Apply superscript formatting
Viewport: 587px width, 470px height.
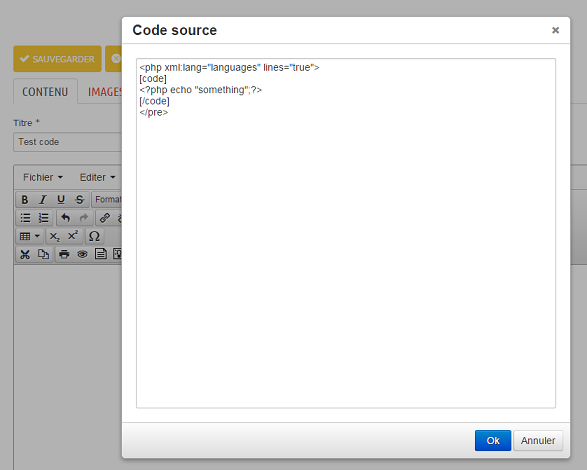click(73, 236)
